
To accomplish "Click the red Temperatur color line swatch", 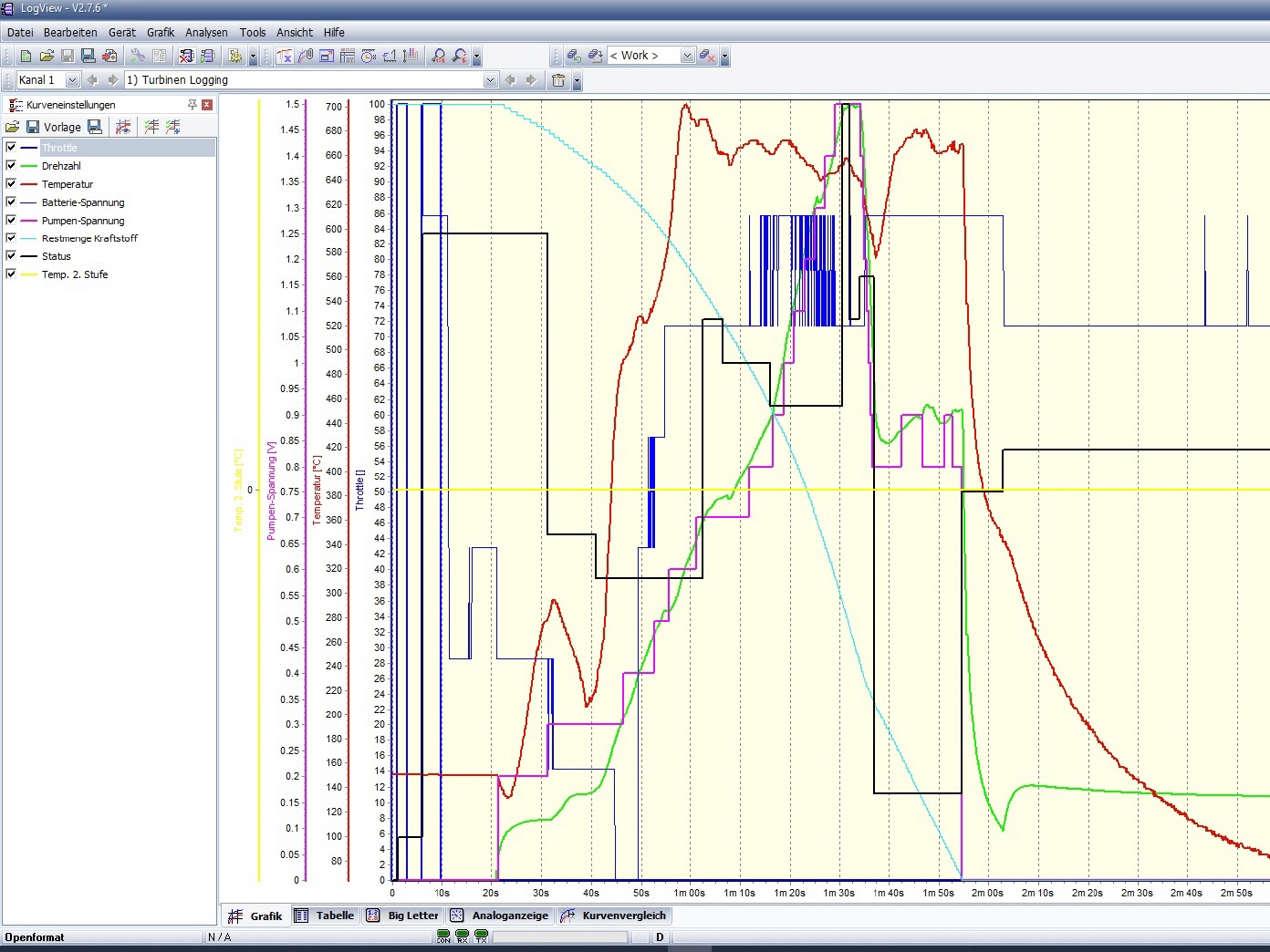I will [28, 183].
